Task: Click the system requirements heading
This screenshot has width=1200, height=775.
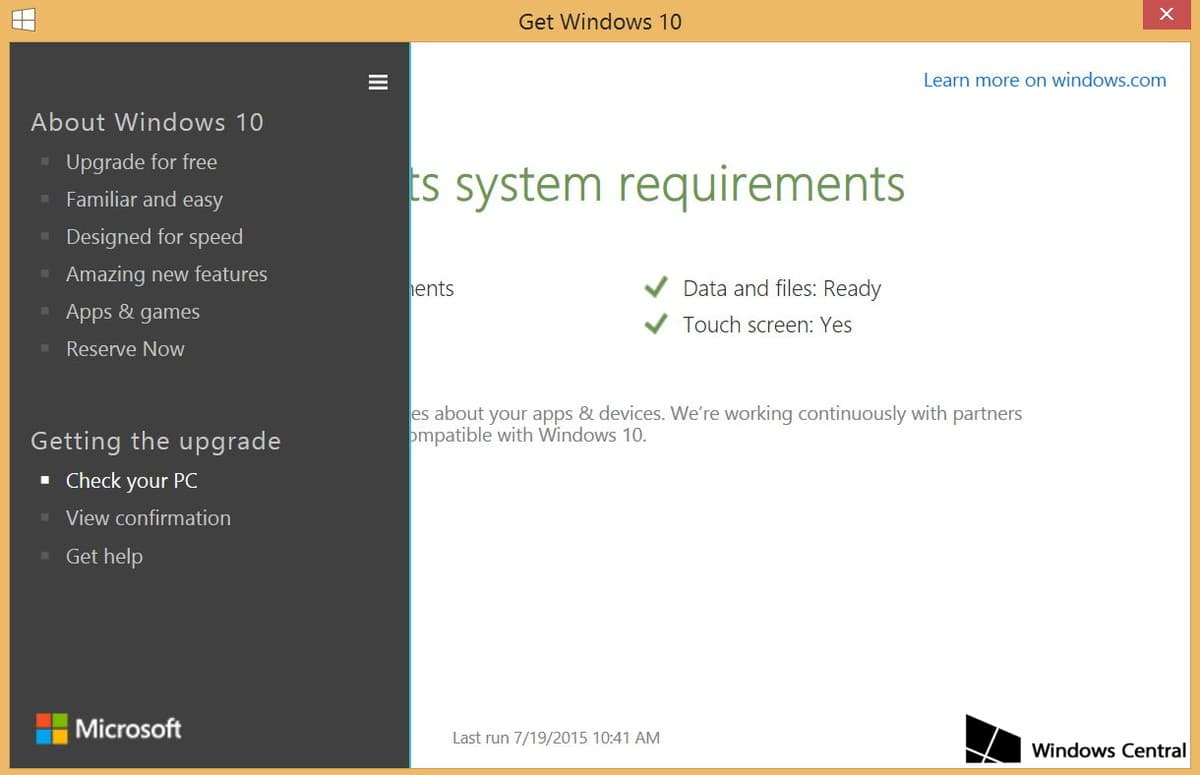Action: pyautogui.click(x=658, y=185)
